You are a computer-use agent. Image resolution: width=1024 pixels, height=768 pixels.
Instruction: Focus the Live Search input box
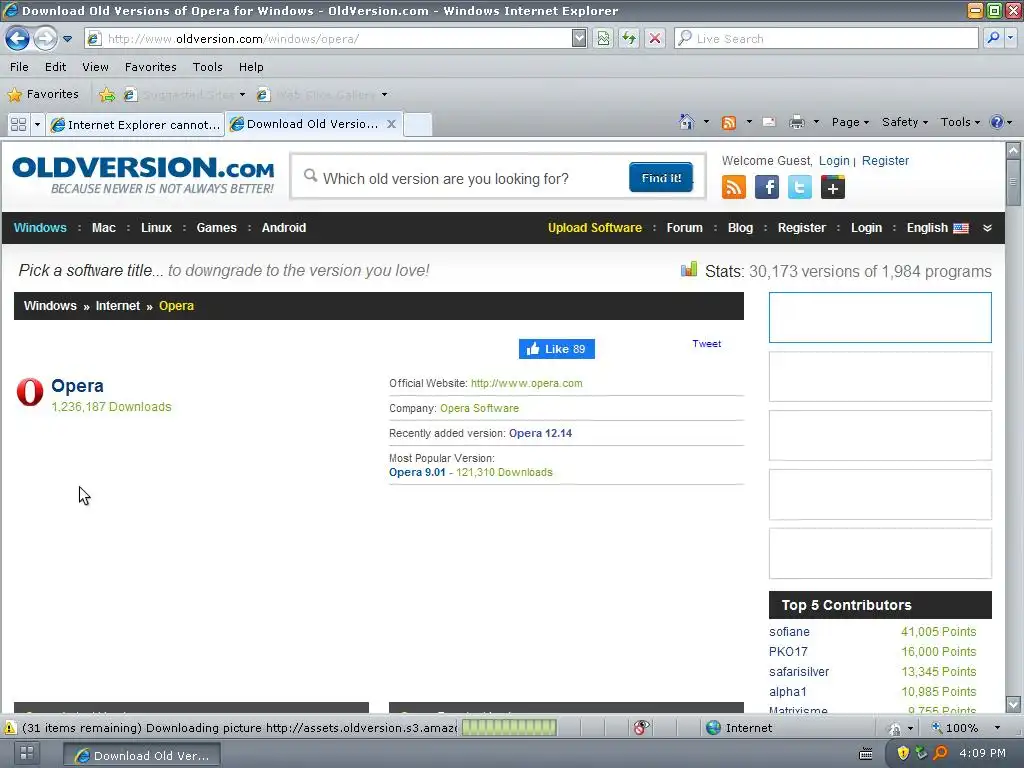click(x=826, y=39)
